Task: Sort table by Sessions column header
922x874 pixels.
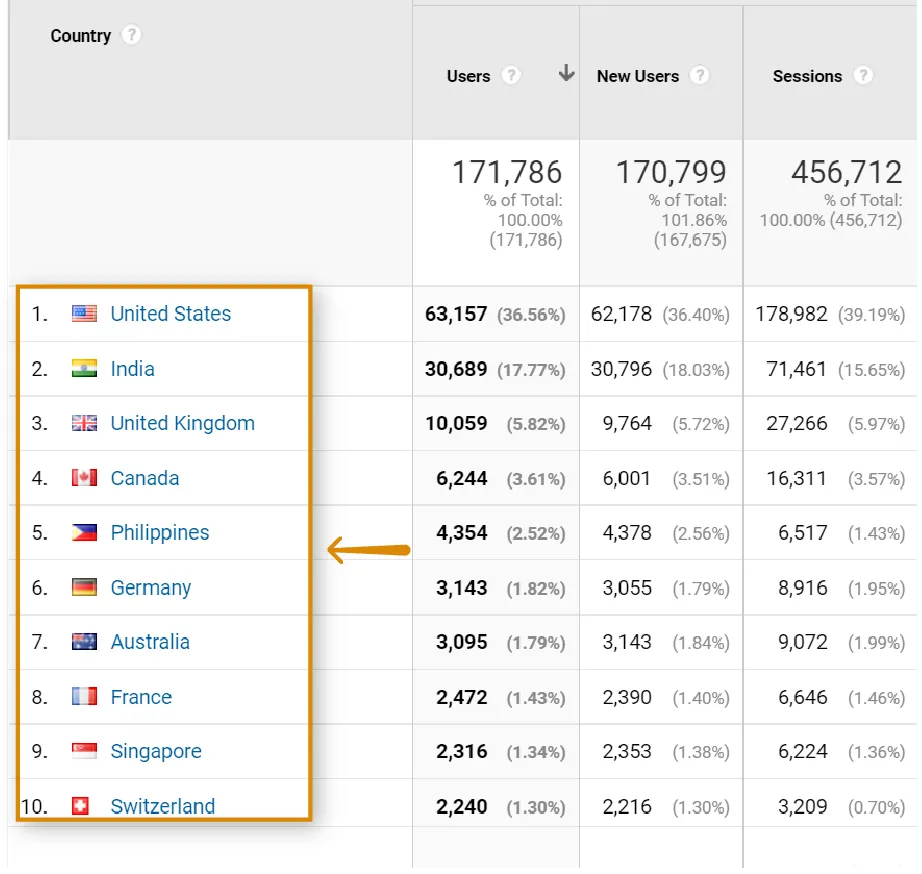Action: pos(807,76)
